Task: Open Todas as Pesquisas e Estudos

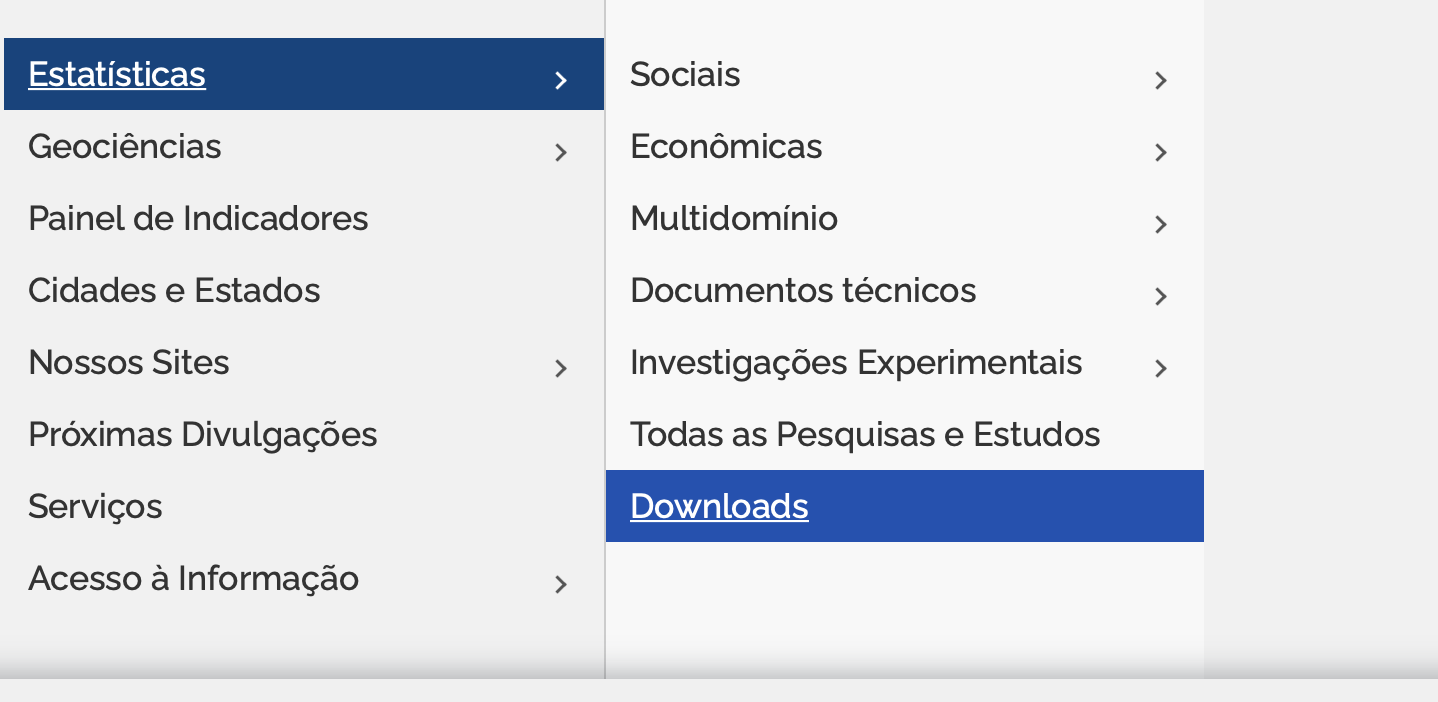Action: [x=865, y=434]
